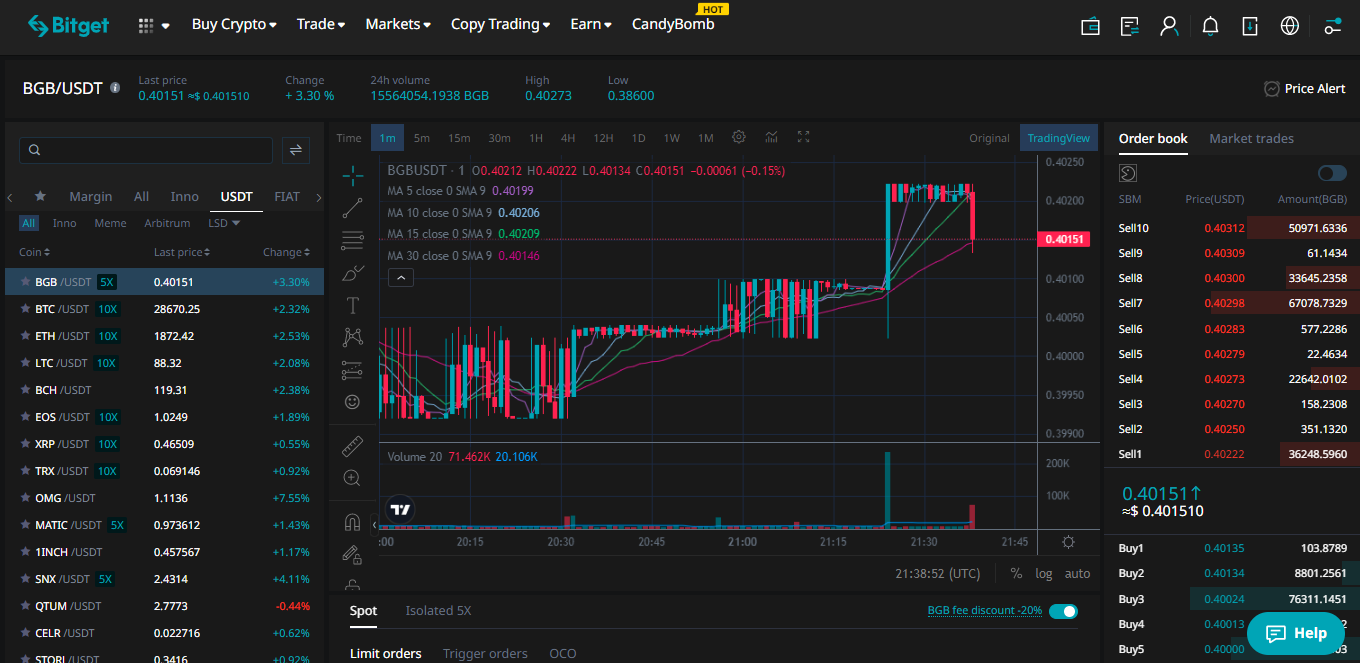This screenshot has width=1360, height=663.
Task: Select the ruler measure tool
Action: click(352, 446)
